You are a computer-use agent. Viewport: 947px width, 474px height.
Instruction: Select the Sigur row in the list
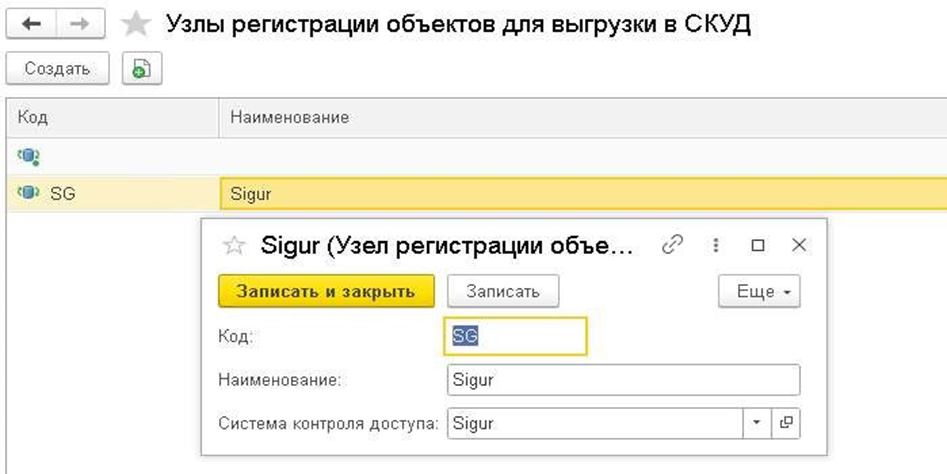click(580, 193)
